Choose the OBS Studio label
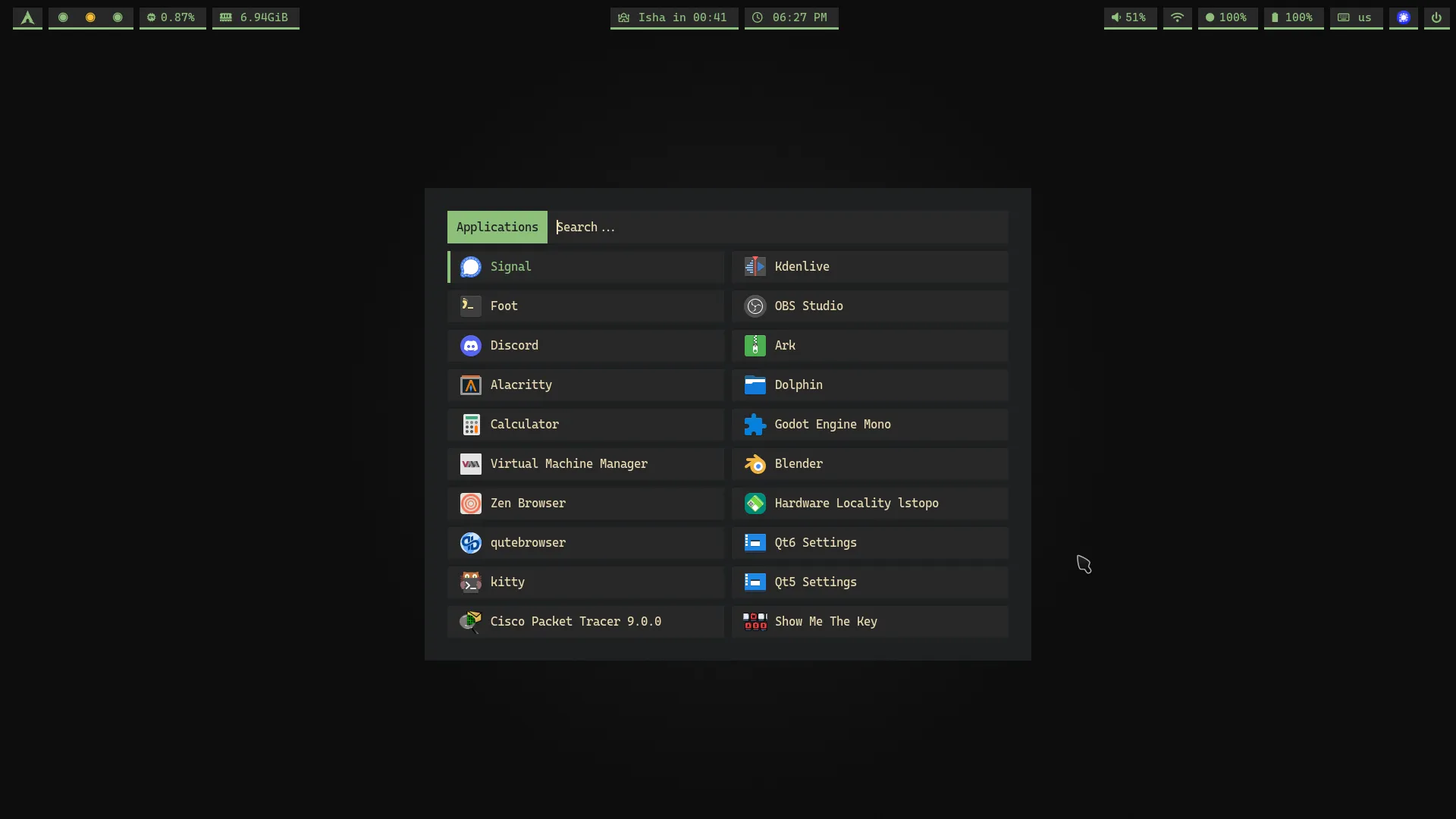 [x=809, y=306]
